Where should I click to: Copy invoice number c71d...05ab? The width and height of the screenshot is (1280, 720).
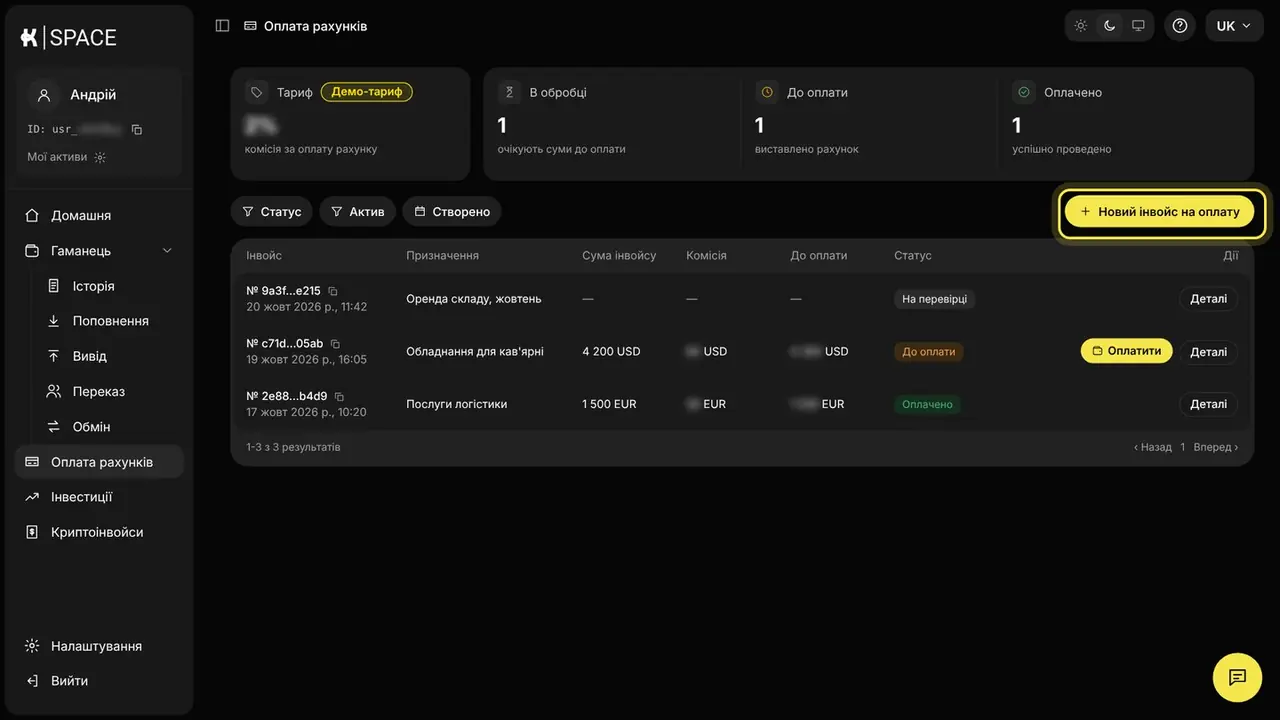[336, 344]
